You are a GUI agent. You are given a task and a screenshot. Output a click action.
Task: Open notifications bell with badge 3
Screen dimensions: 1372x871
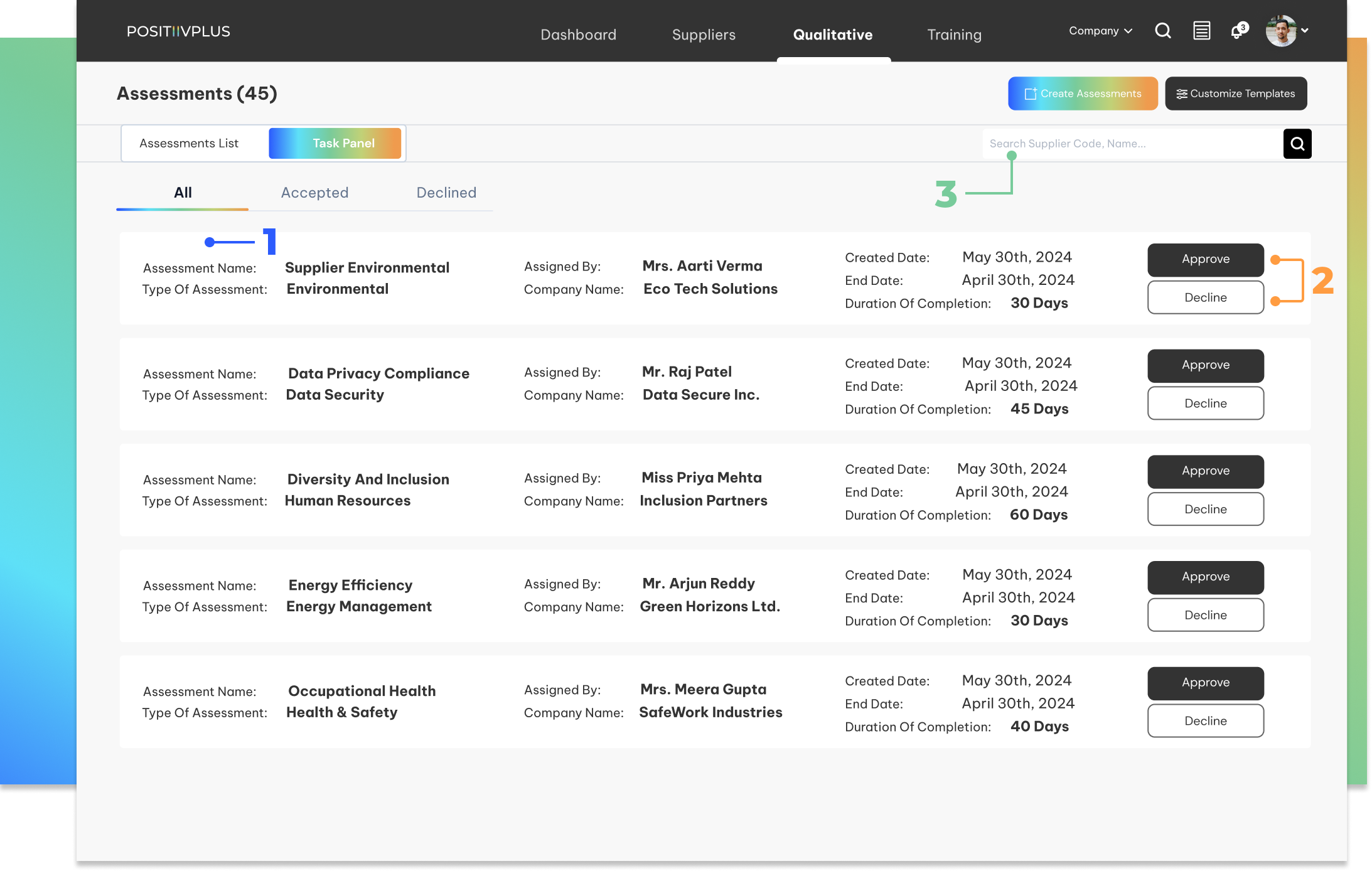coord(1238,31)
